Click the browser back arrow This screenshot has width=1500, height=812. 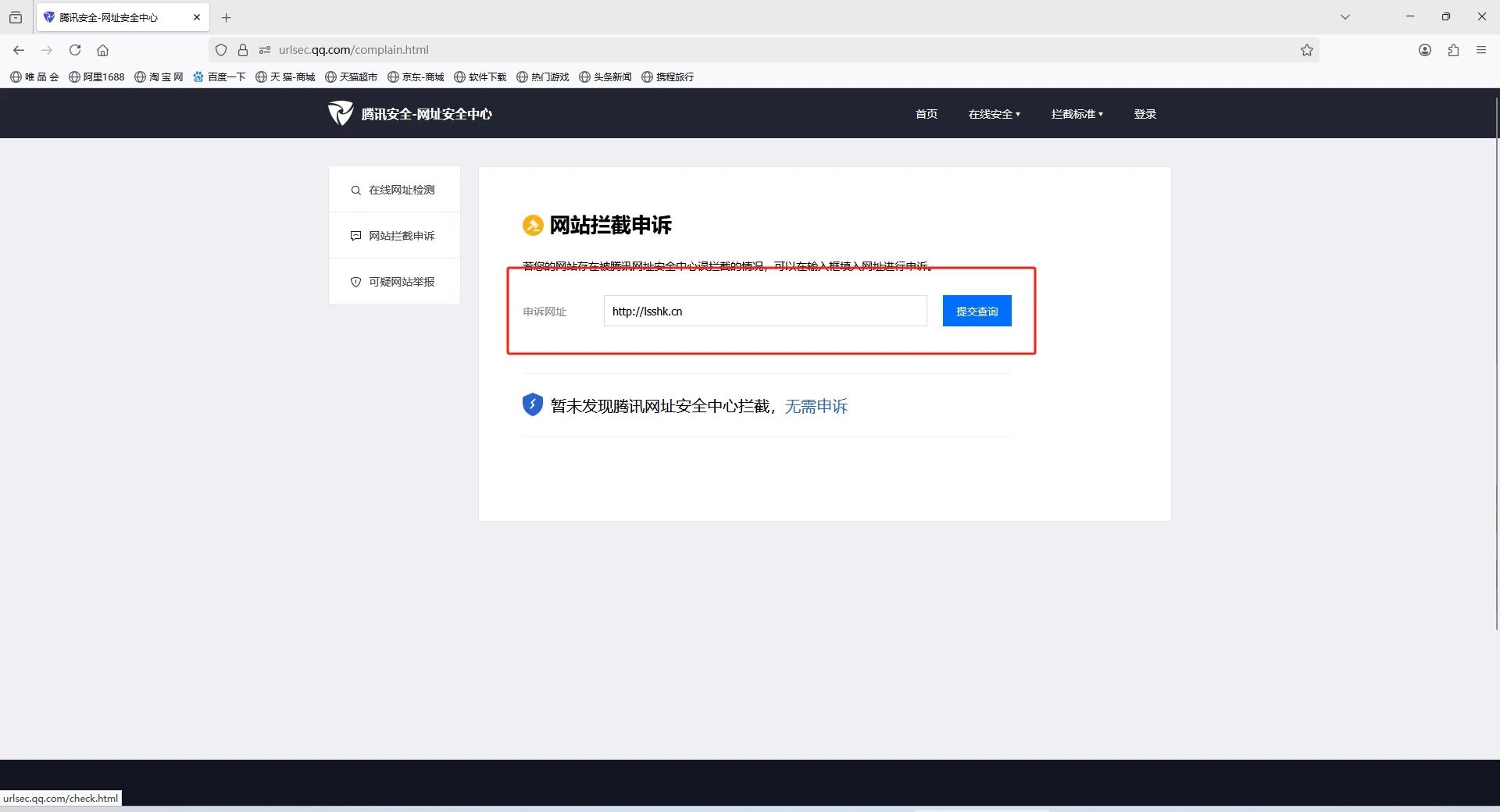(19, 50)
